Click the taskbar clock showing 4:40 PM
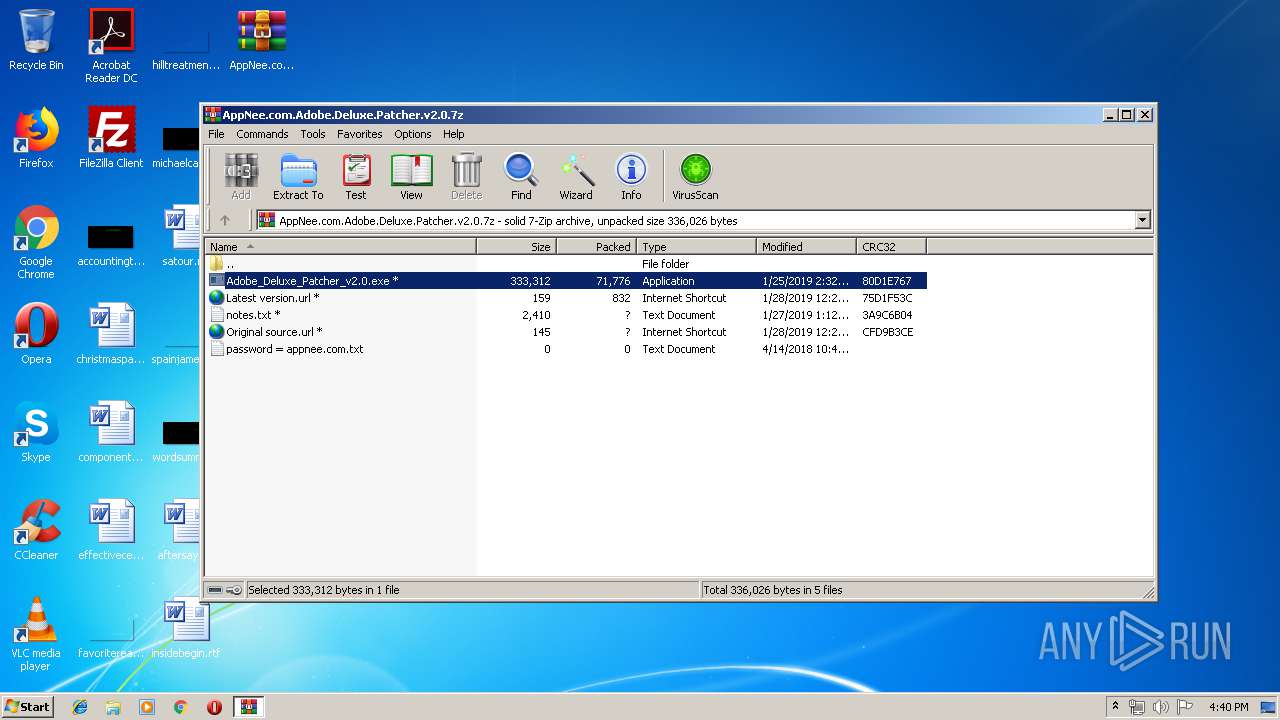 coord(1228,707)
